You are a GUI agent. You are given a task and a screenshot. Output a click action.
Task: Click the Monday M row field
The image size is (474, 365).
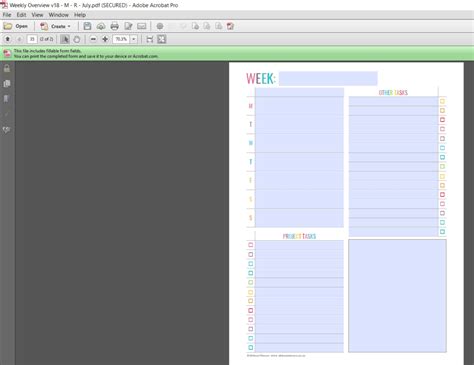click(x=299, y=106)
